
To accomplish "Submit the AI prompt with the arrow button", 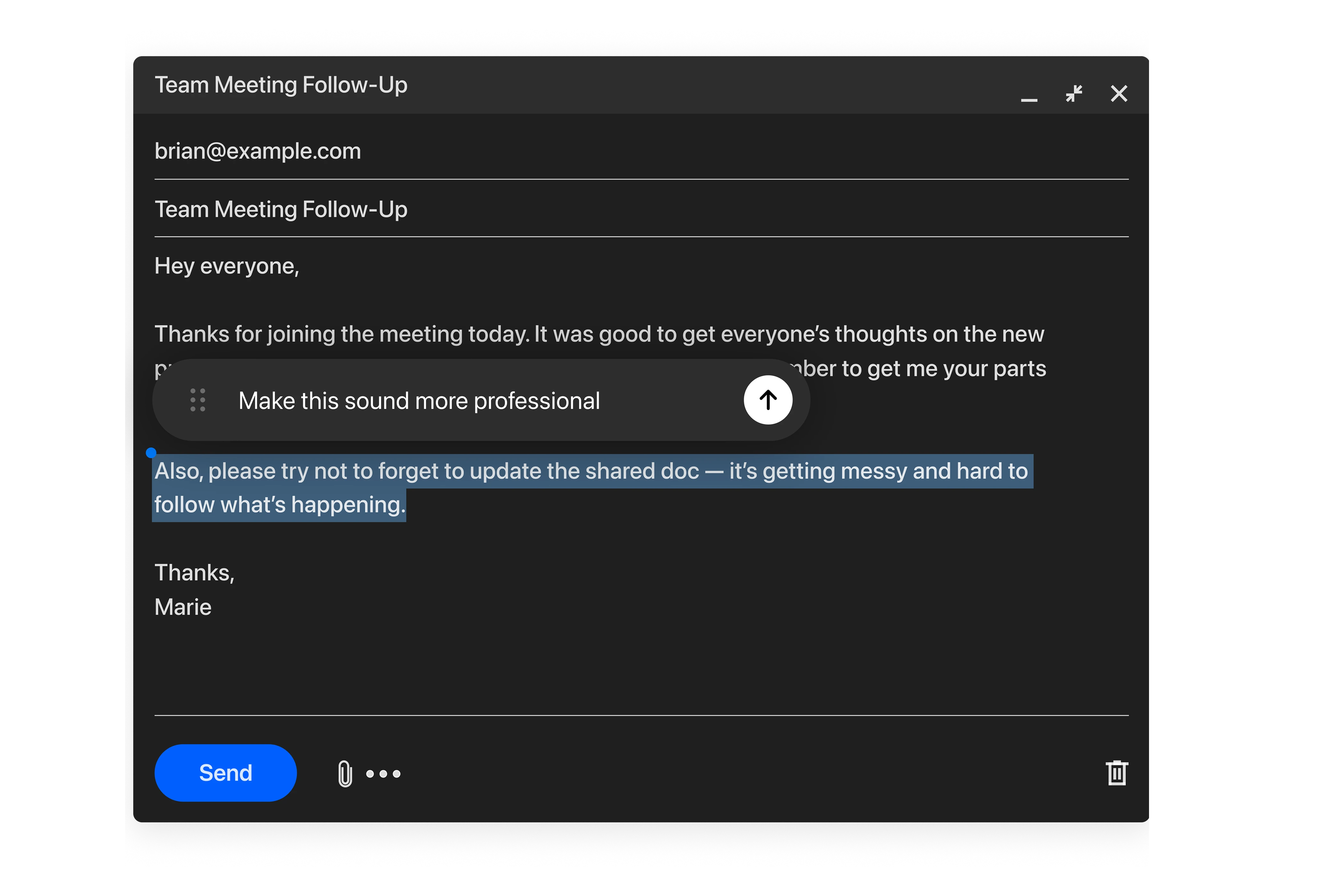I will pos(768,400).
